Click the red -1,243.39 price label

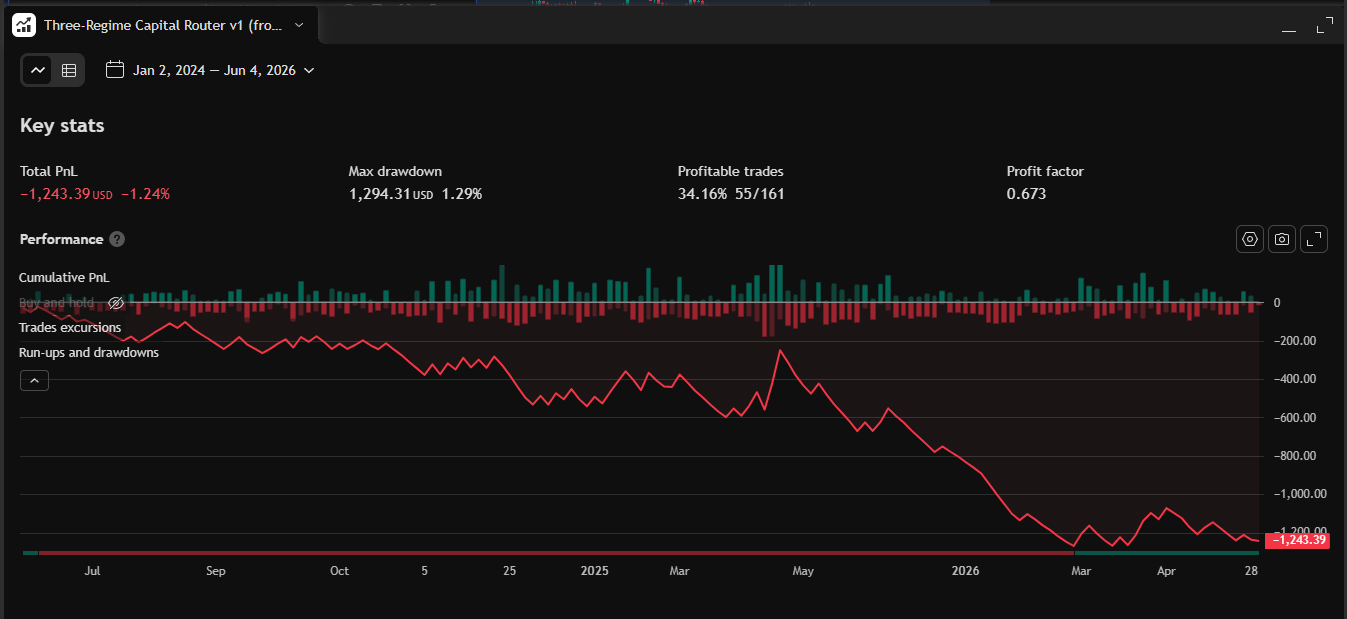[1298, 540]
